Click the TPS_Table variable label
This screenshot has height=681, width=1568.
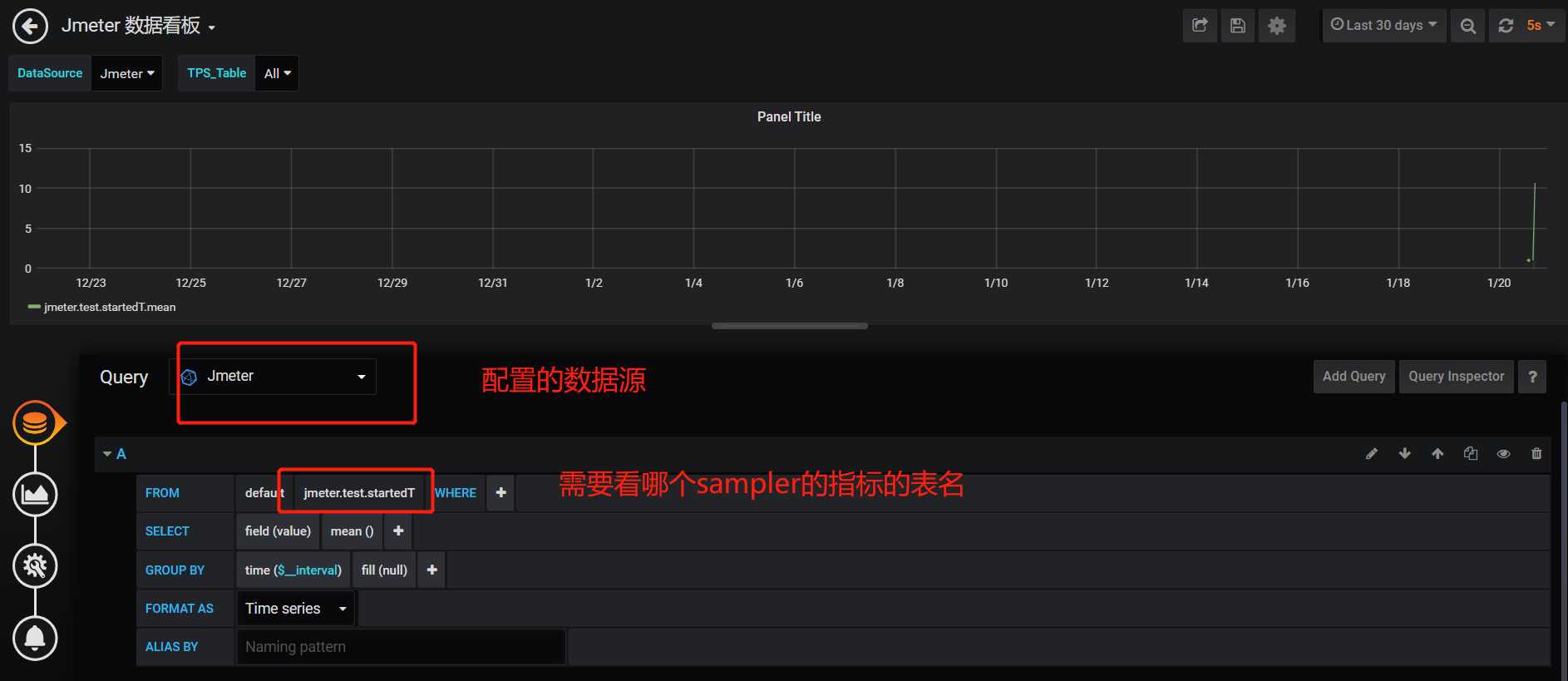click(216, 73)
